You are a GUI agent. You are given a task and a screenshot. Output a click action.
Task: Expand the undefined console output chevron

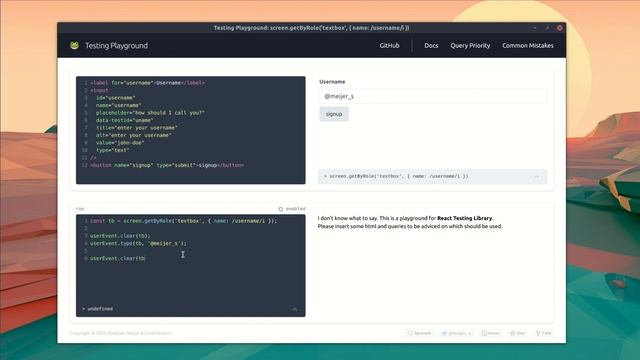tap(295, 309)
